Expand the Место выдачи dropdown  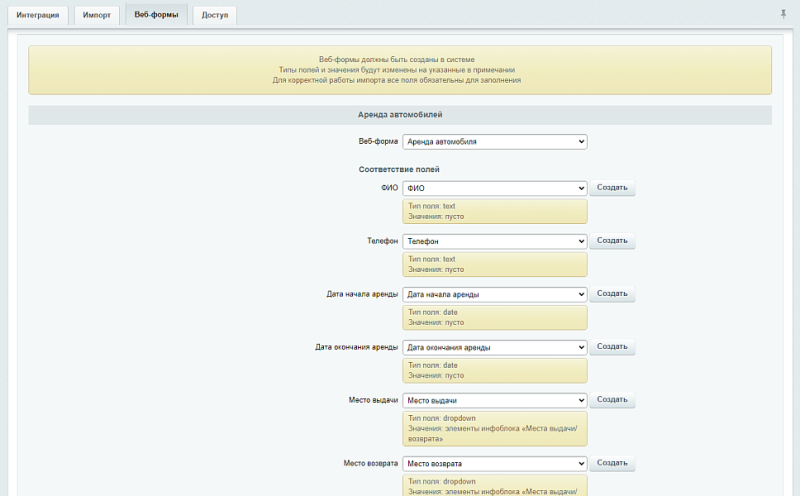494,400
